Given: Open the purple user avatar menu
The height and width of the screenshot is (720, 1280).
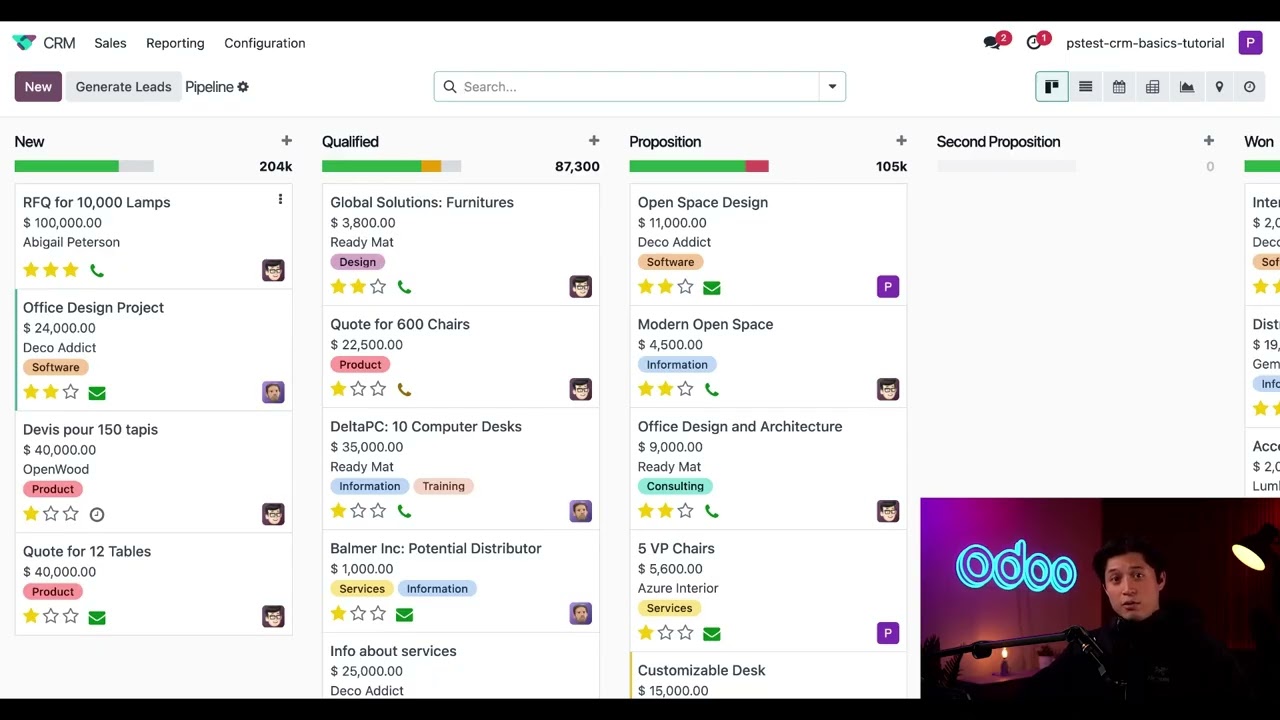Looking at the screenshot, I should tap(1250, 43).
